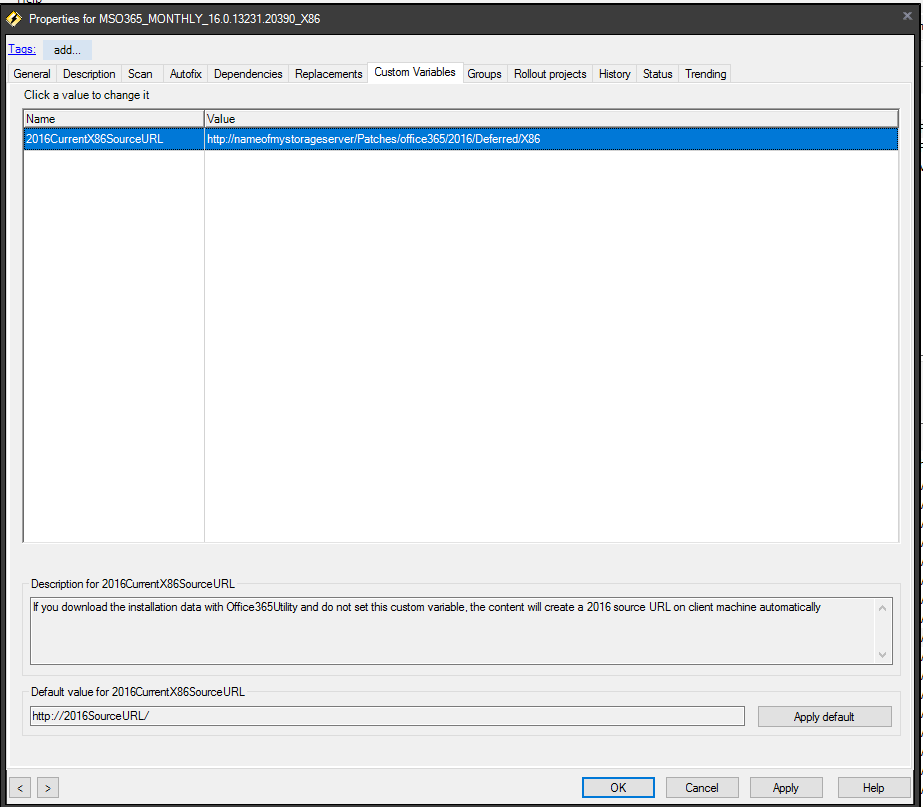Confirm changes with OK

pyautogui.click(x=617, y=787)
